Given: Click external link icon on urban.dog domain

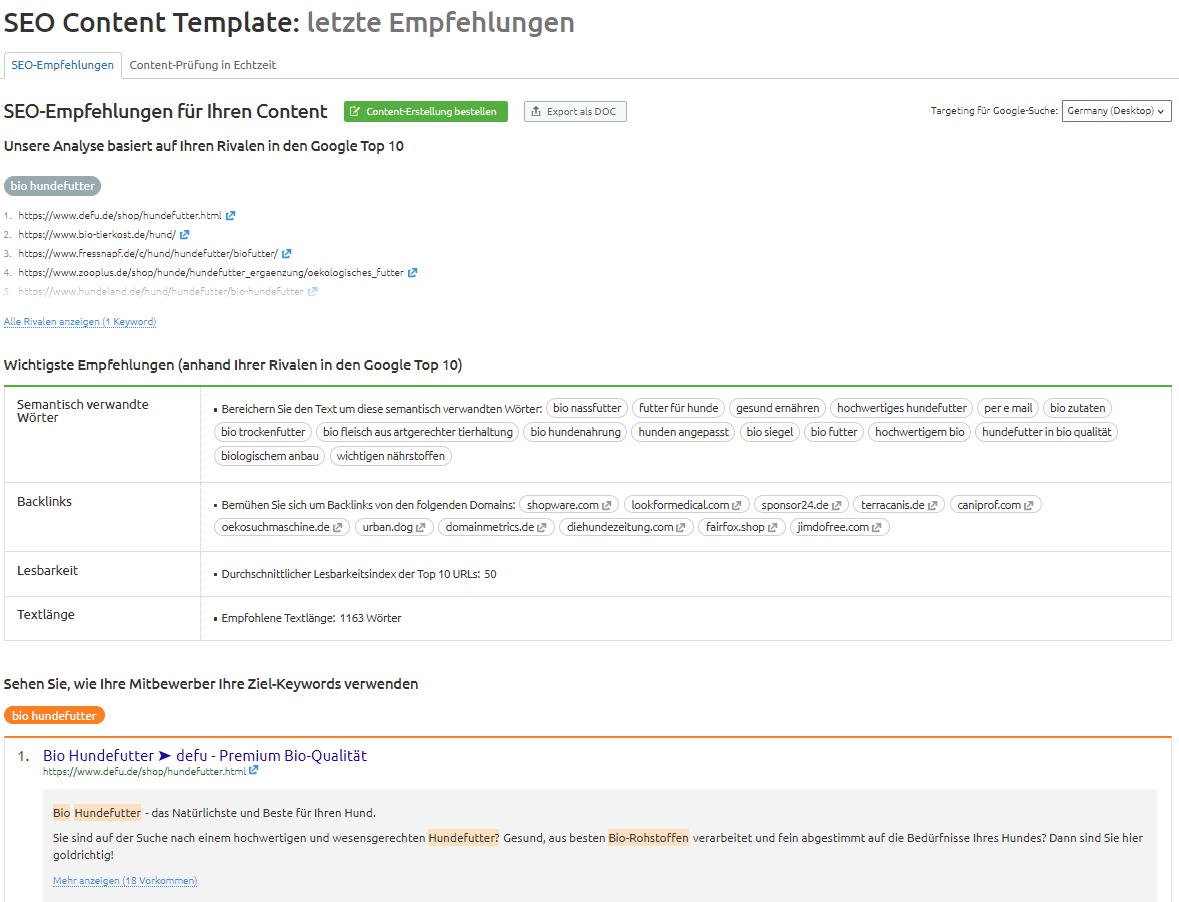Looking at the screenshot, I should [x=419, y=527].
